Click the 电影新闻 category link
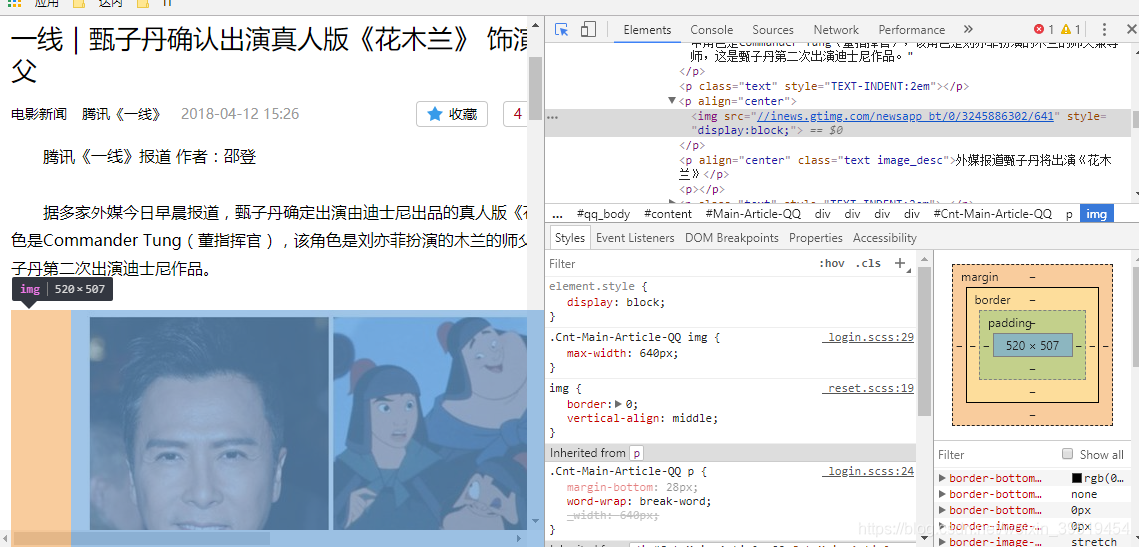 [x=38, y=114]
